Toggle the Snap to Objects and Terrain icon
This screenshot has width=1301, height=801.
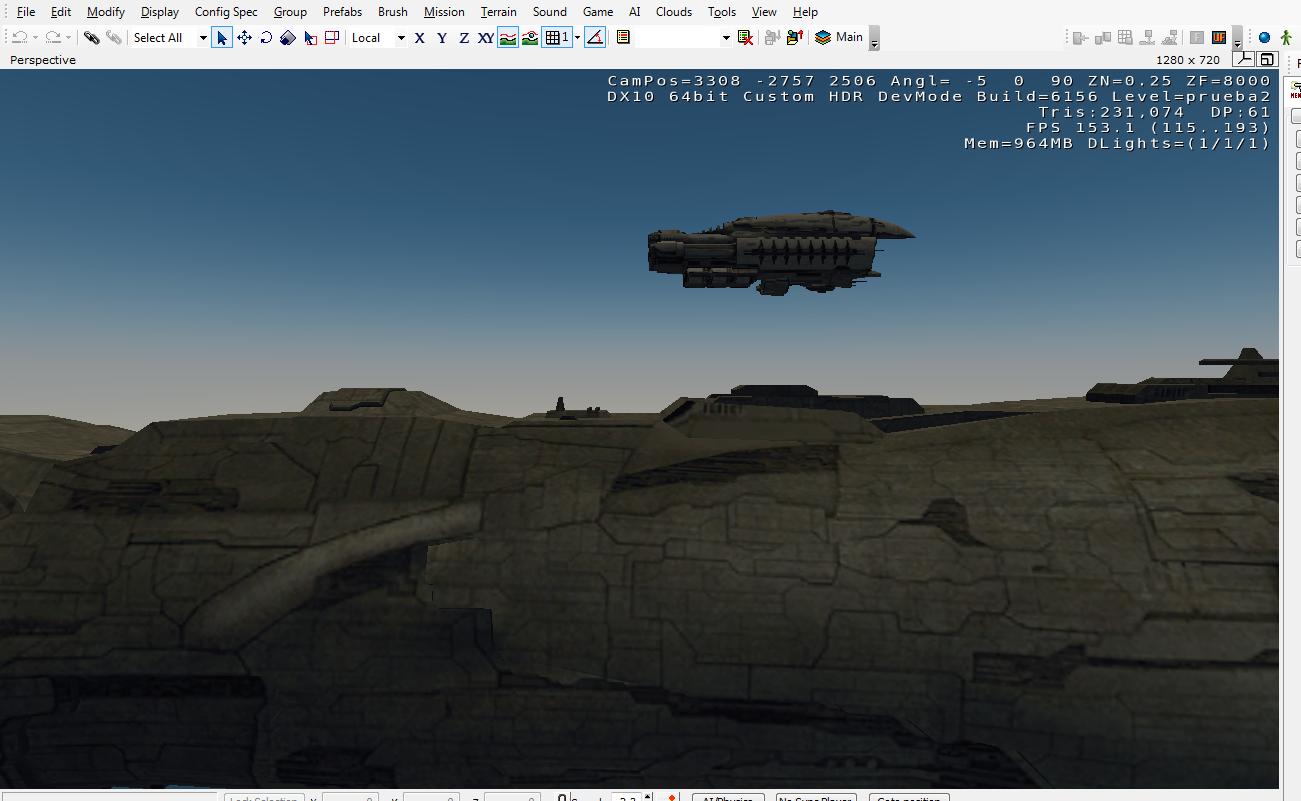coord(530,38)
